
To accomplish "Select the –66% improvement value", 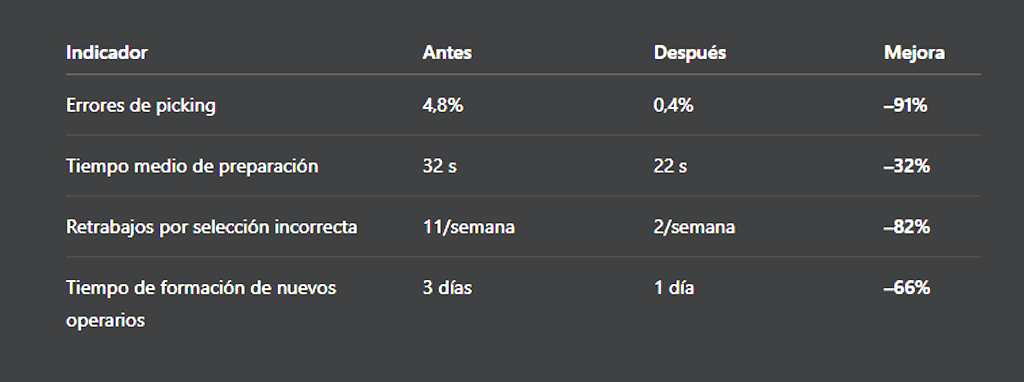I will click(906, 288).
